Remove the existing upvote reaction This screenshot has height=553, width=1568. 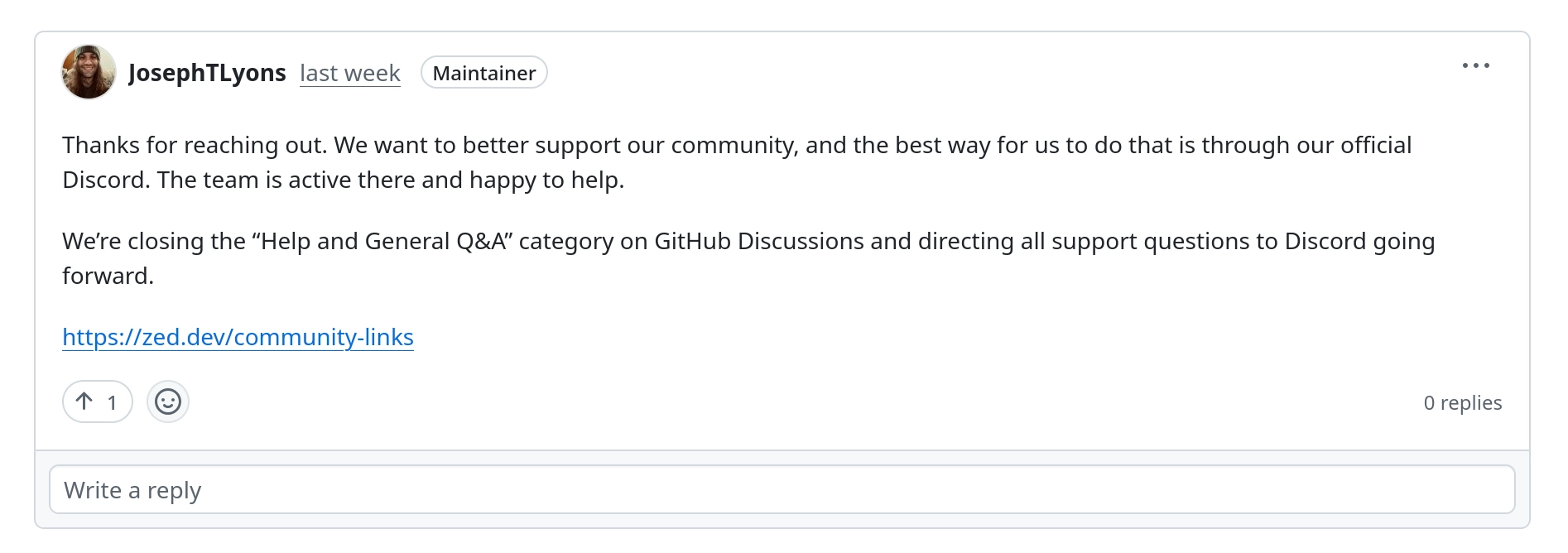(97, 402)
